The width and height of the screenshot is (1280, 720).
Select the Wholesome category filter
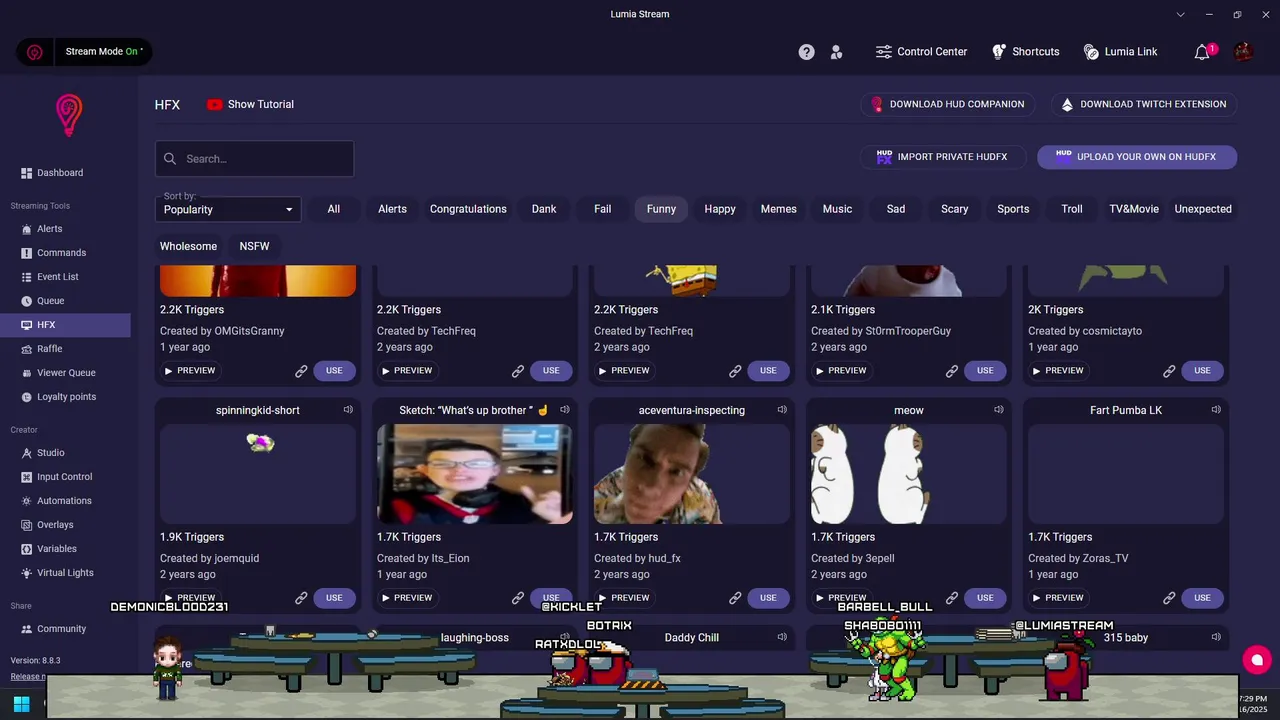tap(188, 246)
